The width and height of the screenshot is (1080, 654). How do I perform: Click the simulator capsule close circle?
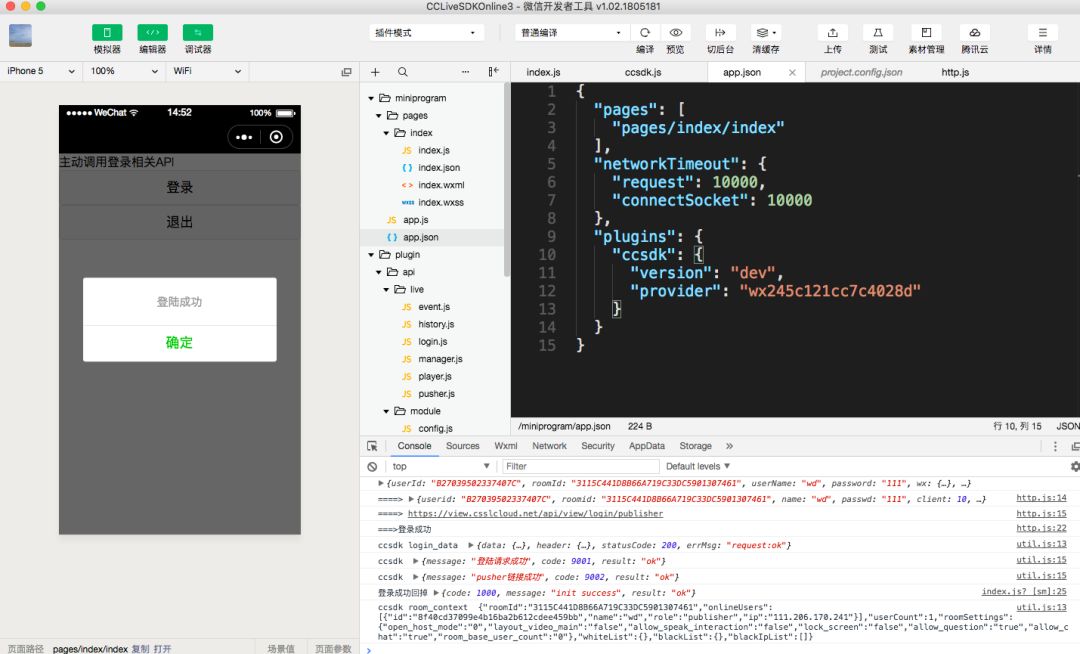[276, 137]
